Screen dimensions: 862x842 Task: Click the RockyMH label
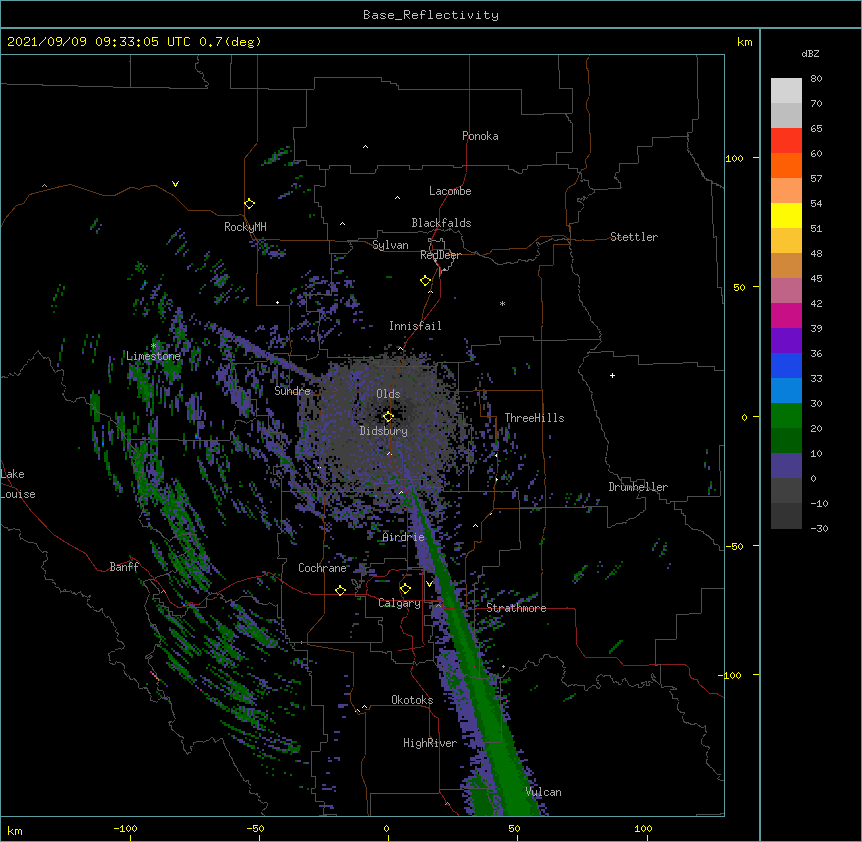245,226
